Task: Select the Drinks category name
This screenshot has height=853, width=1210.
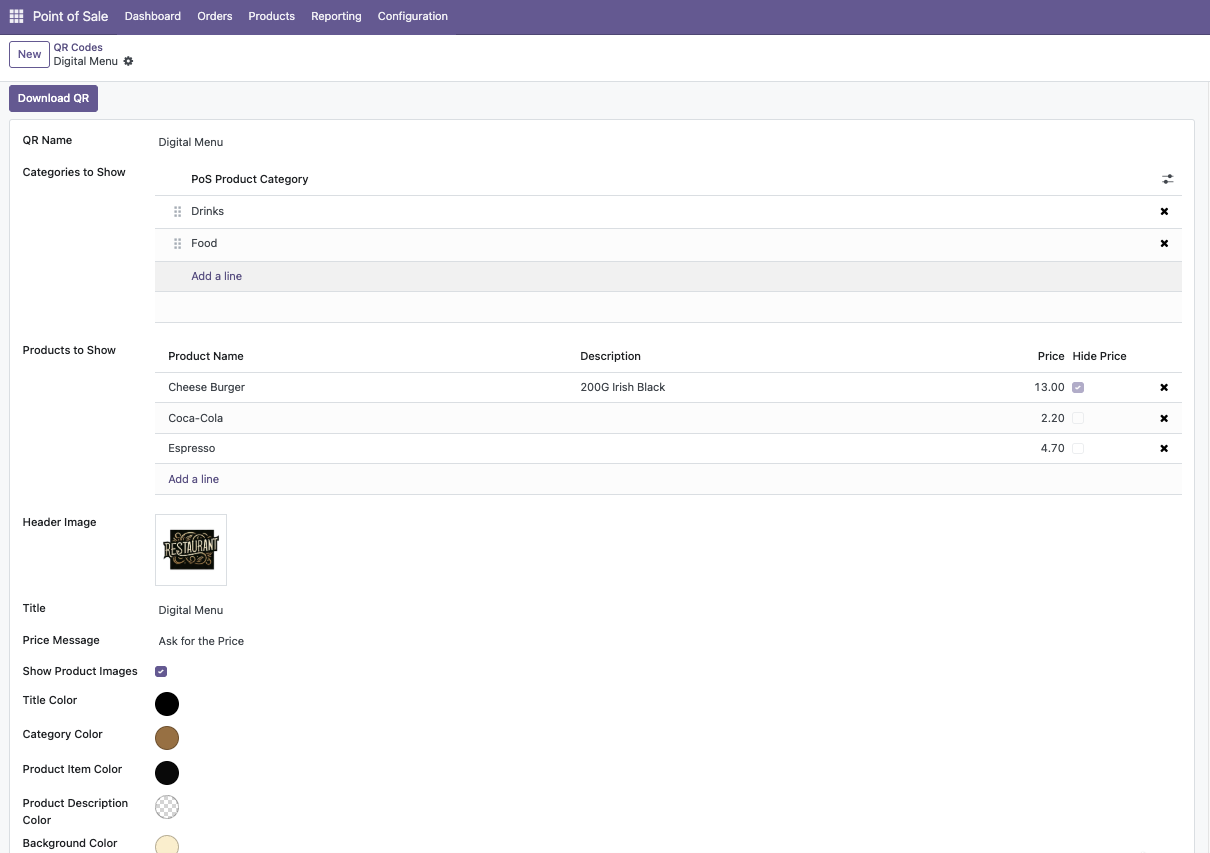Action: tap(207, 211)
